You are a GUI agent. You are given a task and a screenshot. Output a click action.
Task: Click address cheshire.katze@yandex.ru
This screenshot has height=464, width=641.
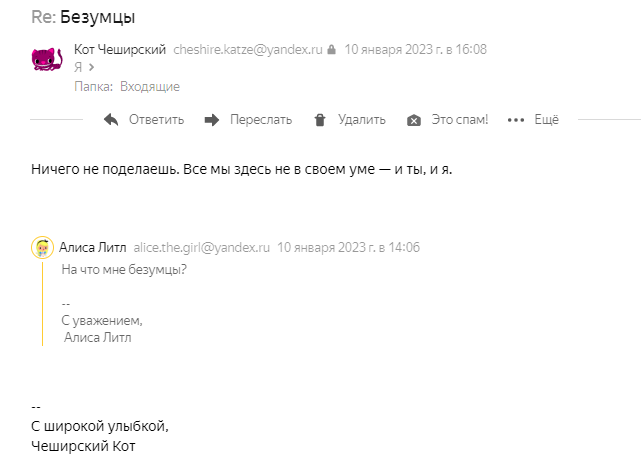pos(248,48)
